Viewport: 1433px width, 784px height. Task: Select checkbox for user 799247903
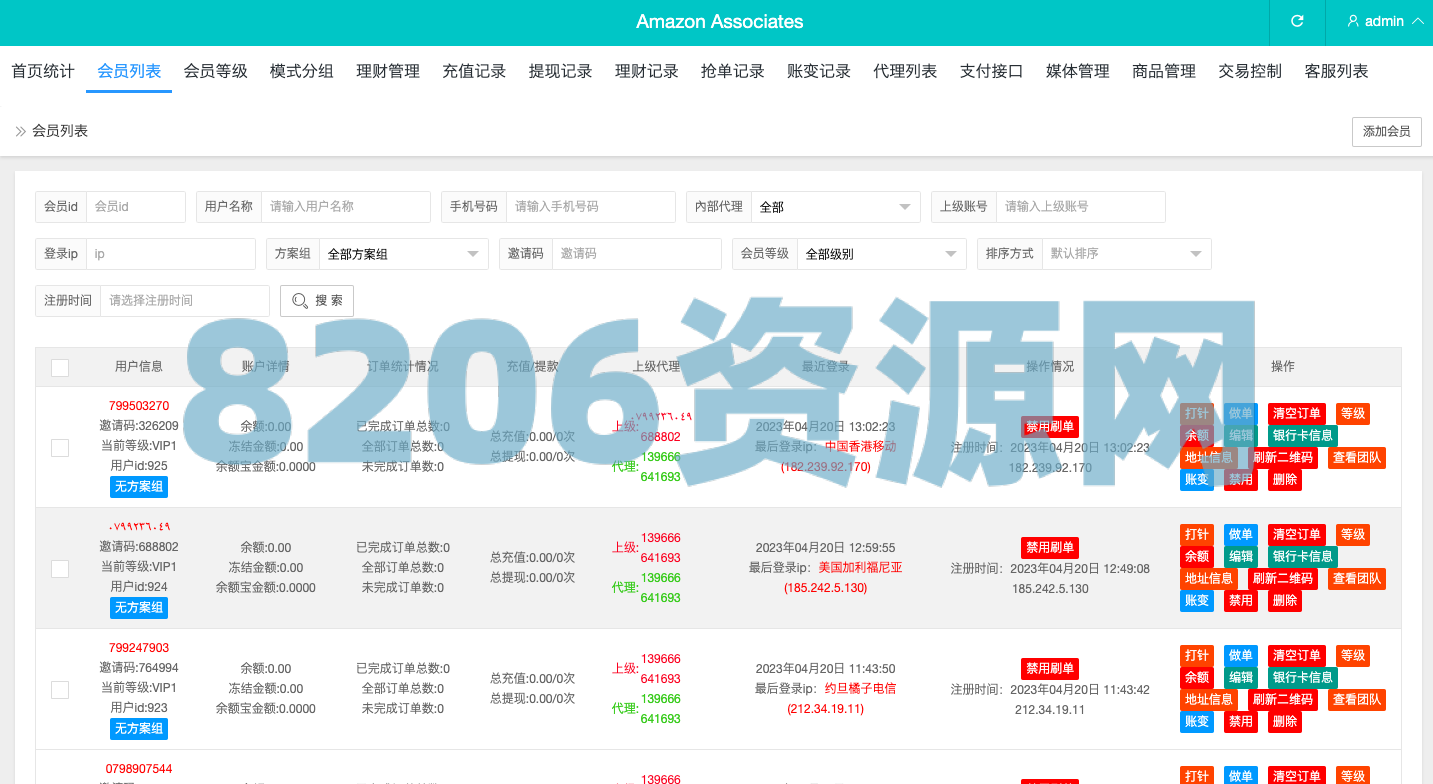point(60,689)
